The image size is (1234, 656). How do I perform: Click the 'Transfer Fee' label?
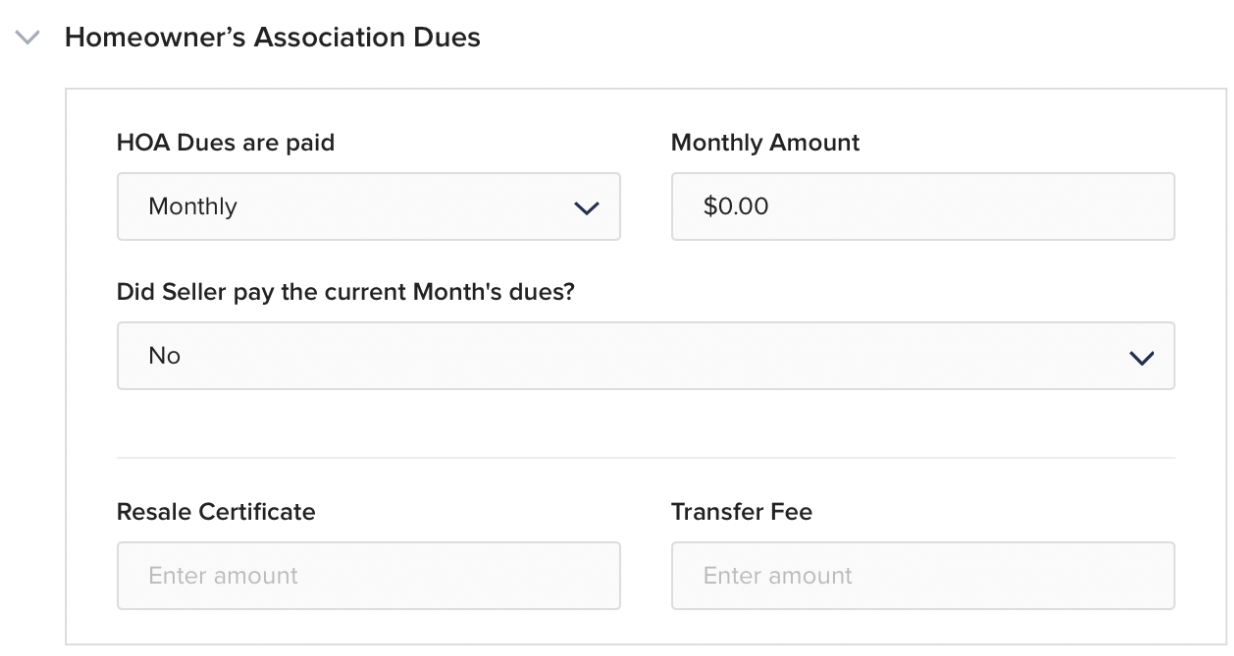[741, 513]
